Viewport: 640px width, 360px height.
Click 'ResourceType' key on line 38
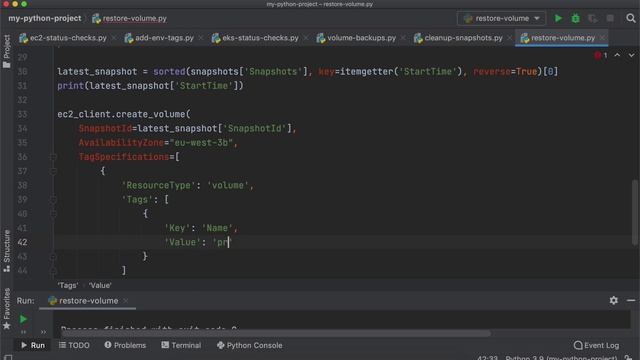click(x=158, y=185)
